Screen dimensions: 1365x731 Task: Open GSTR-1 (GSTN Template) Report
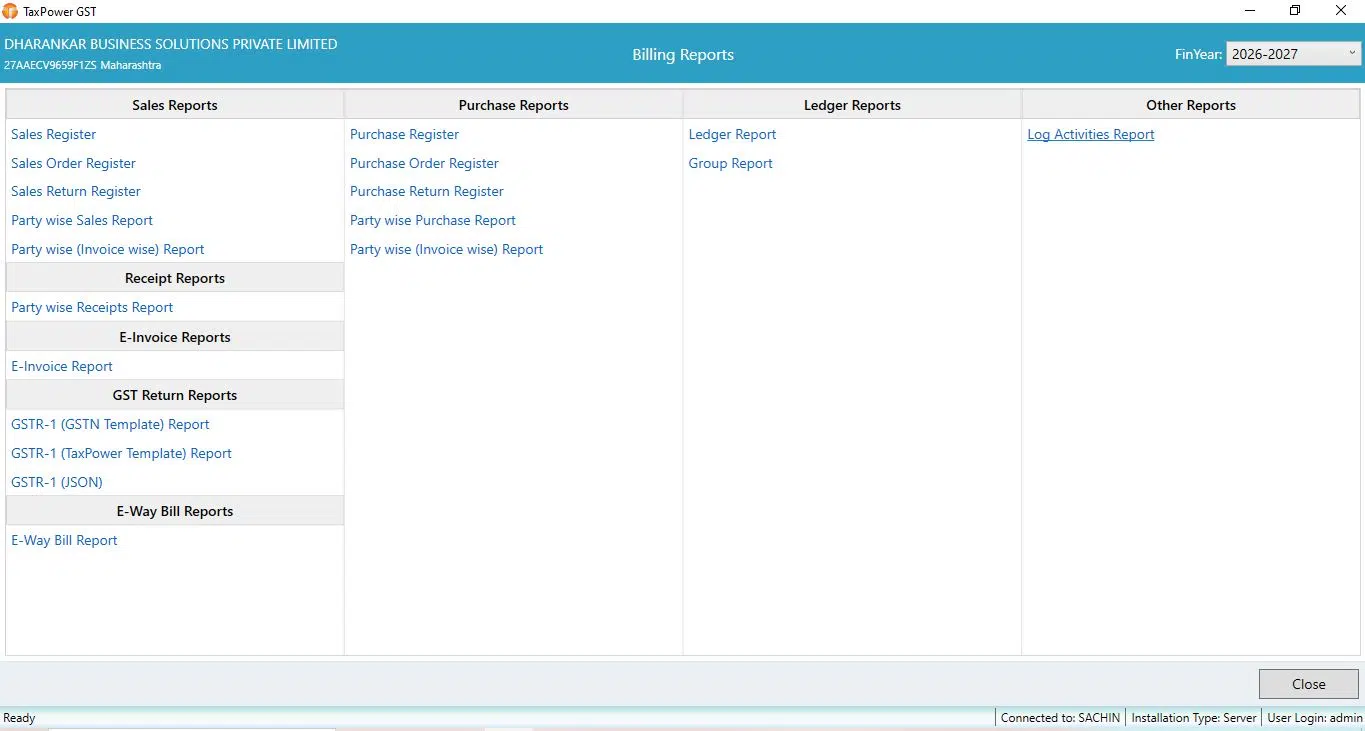point(110,424)
